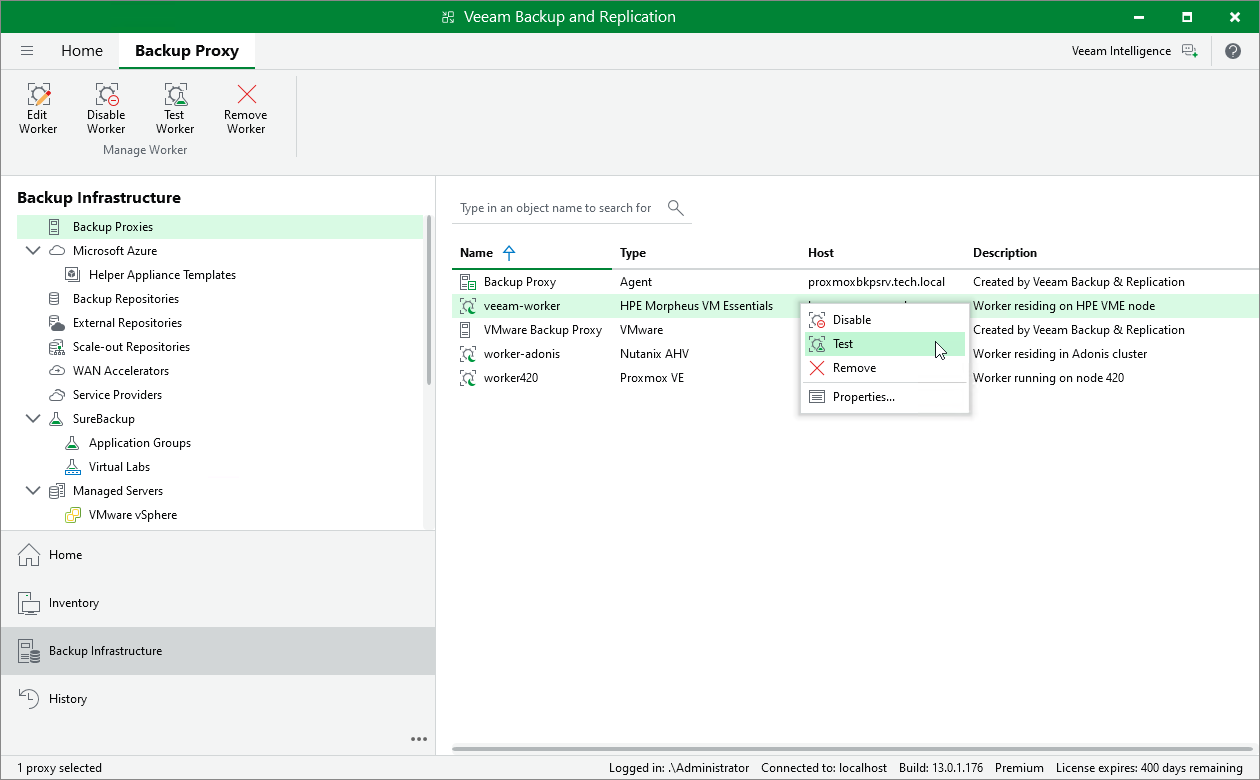Click the veeam-worker row icon
Image resolution: width=1260 pixels, height=780 pixels.
pos(467,306)
